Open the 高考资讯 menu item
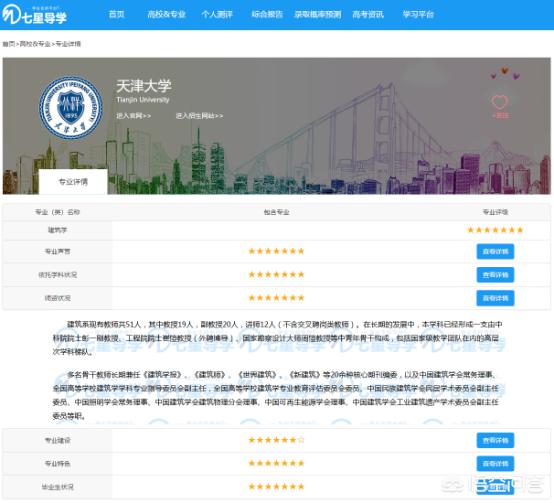Image resolution: width=554 pixels, height=503 pixels. click(368, 14)
